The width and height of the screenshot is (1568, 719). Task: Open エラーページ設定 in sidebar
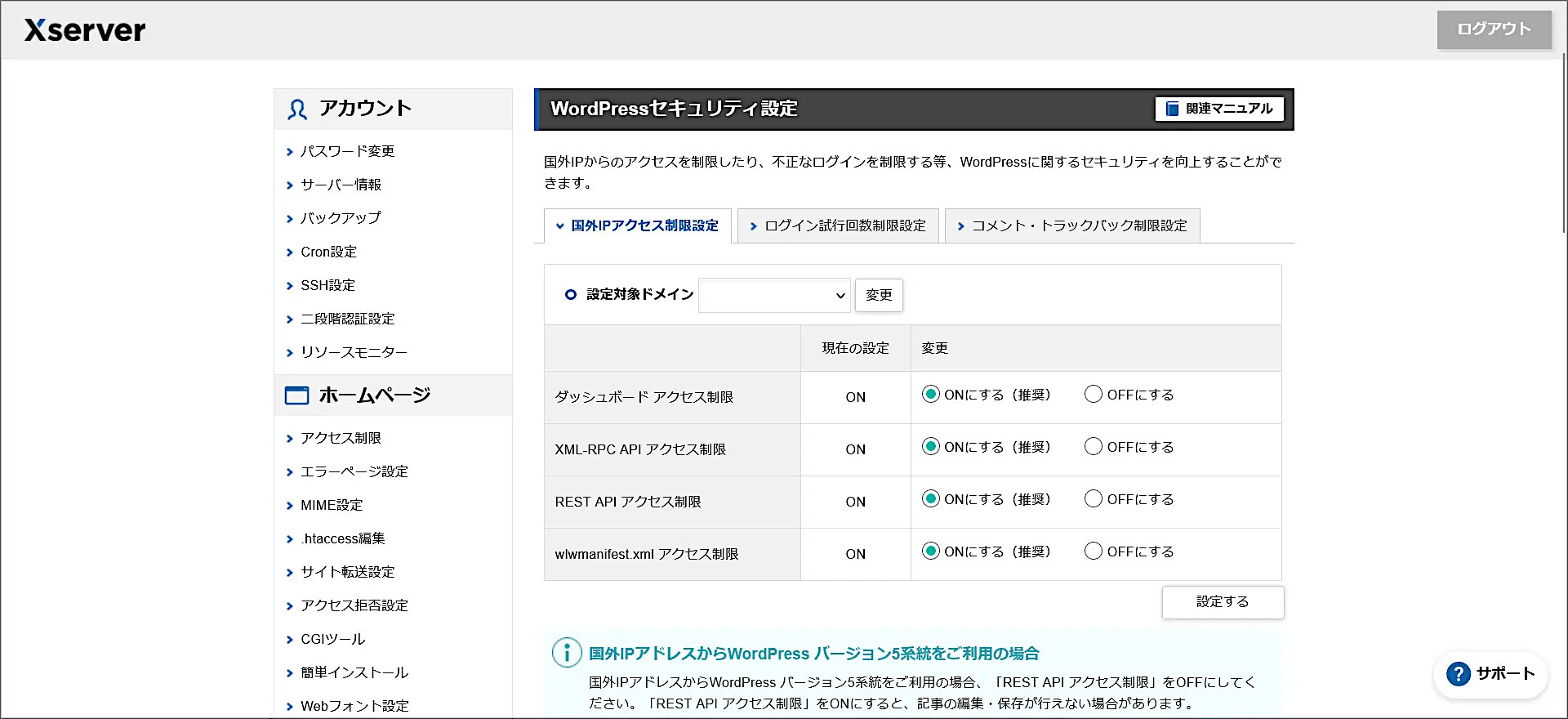click(x=354, y=471)
